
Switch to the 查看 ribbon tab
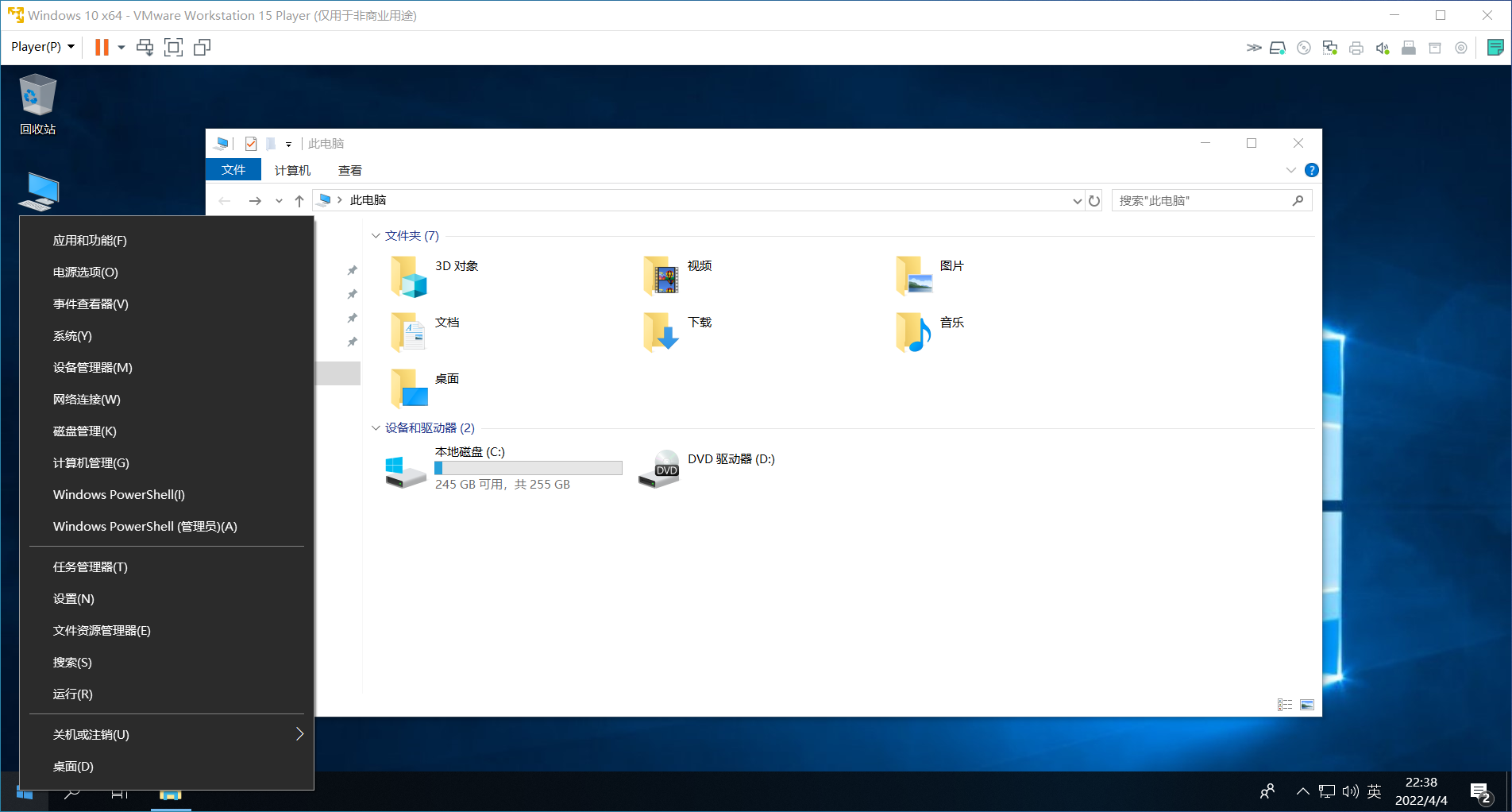click(x=350, y=170)
